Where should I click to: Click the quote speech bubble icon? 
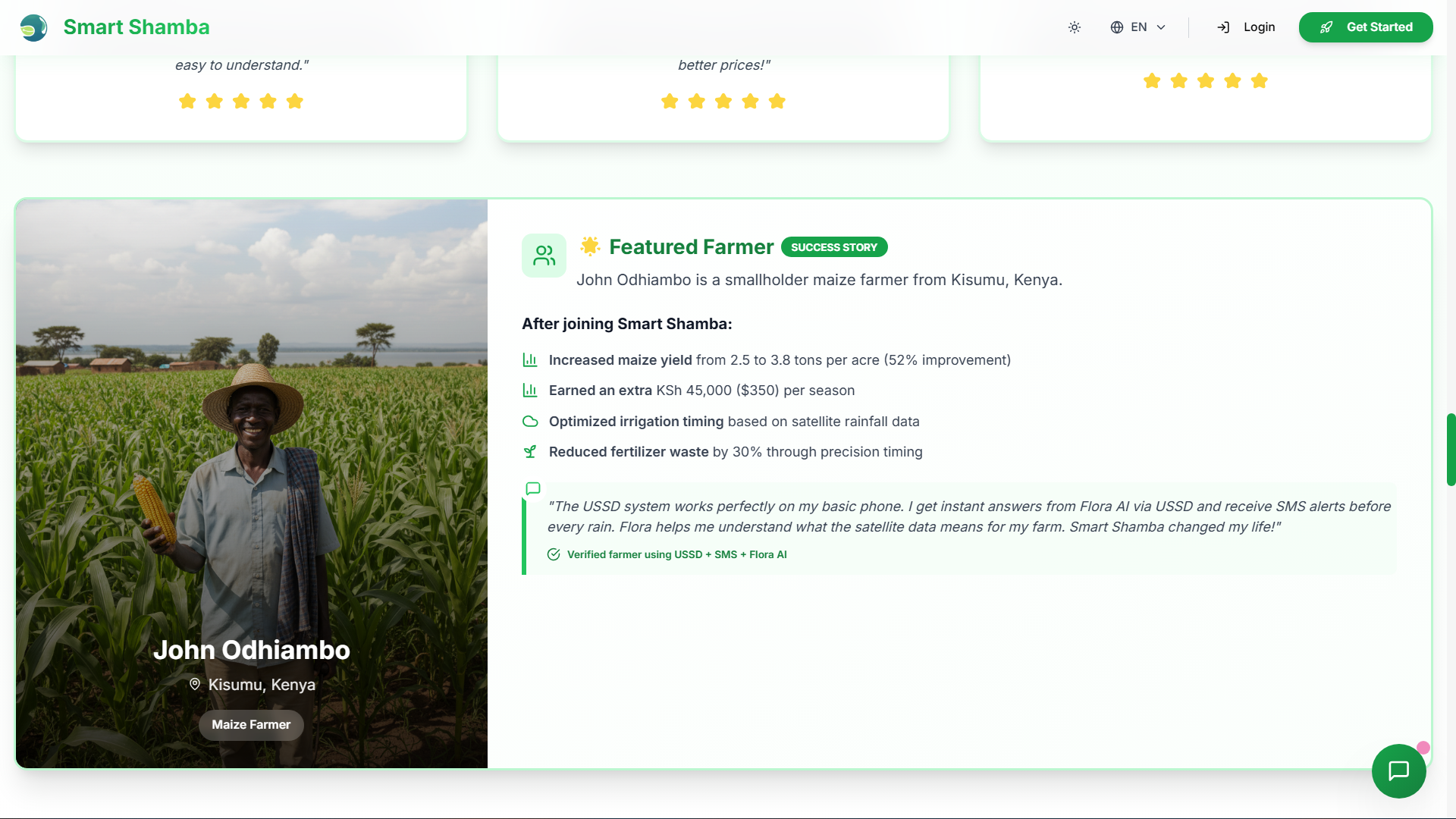533,488
